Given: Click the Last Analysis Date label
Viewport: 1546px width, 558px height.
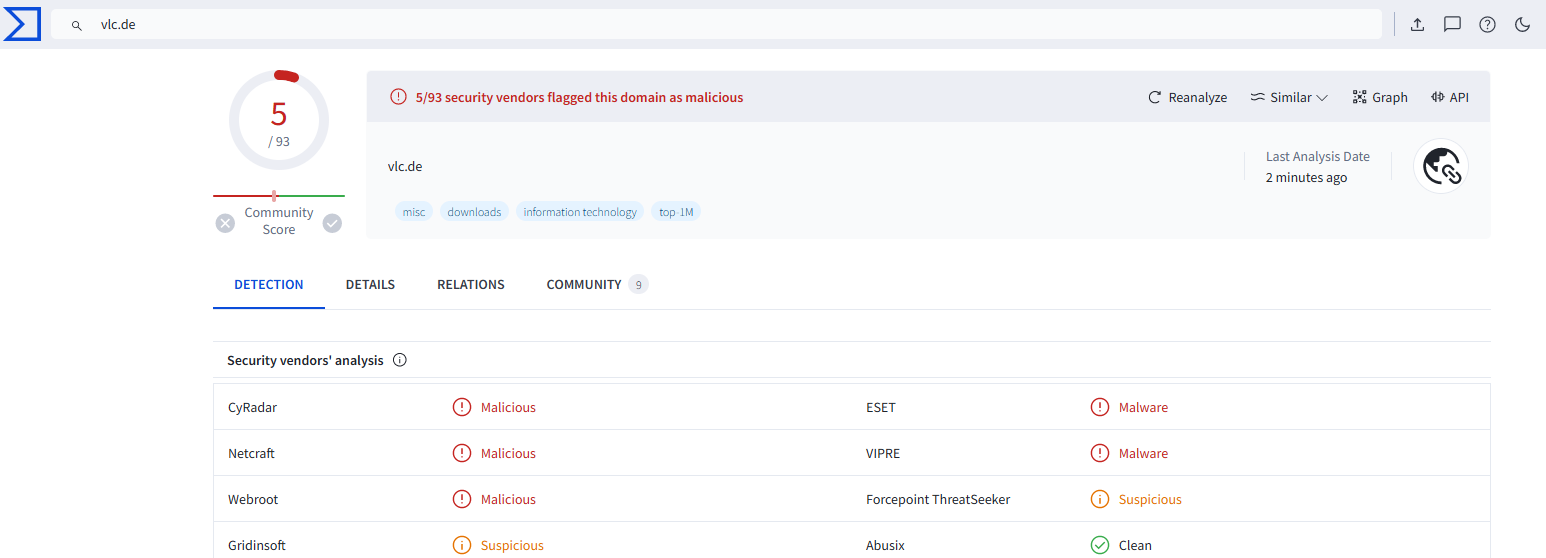Looking at the screenshot, I should [1318, 156].
